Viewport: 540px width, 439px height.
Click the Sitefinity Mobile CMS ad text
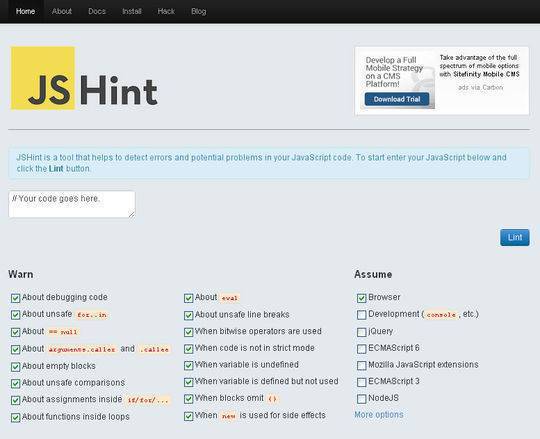point(486,74)
